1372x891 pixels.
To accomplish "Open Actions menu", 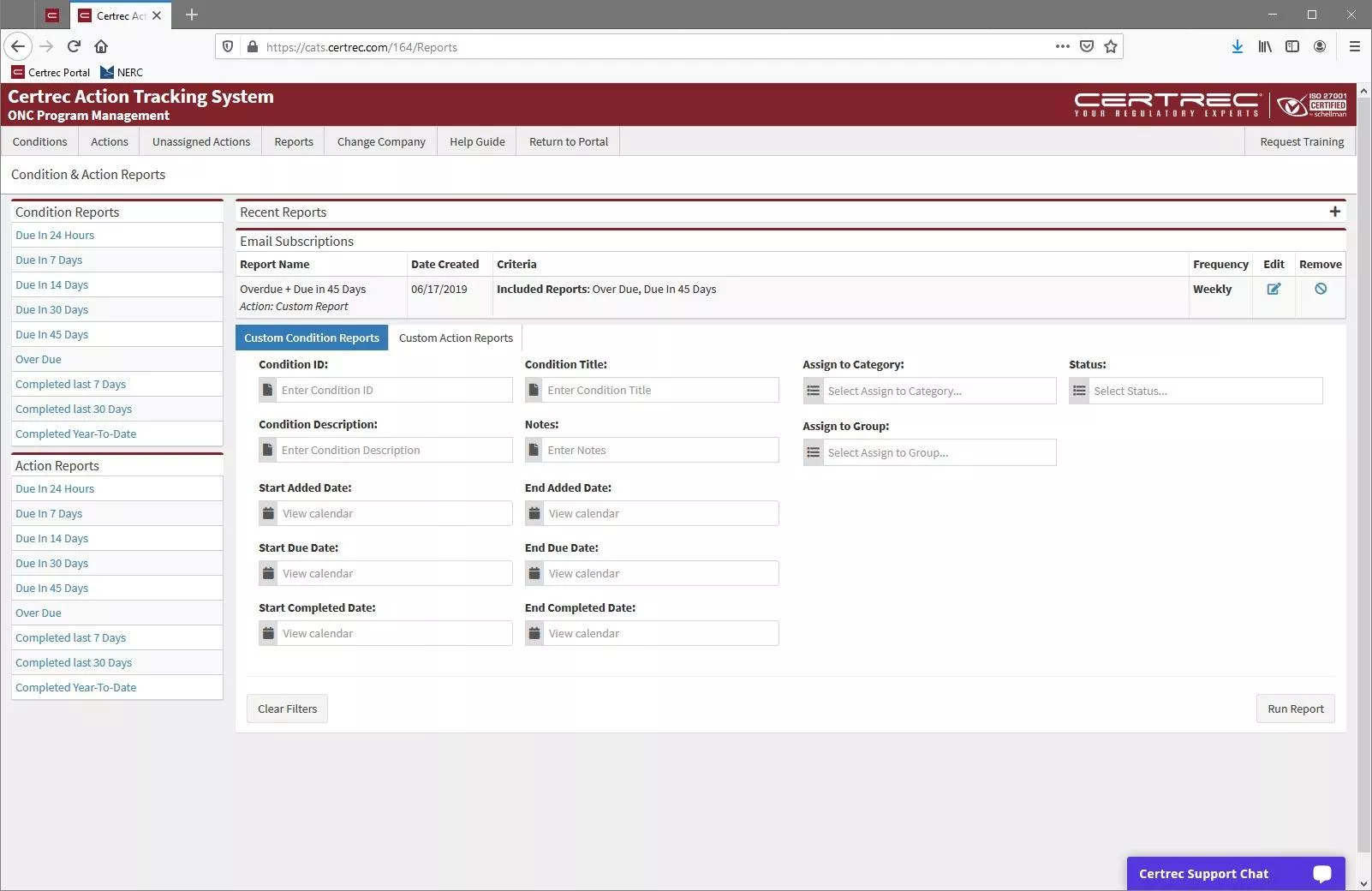I will coord(110,141).
